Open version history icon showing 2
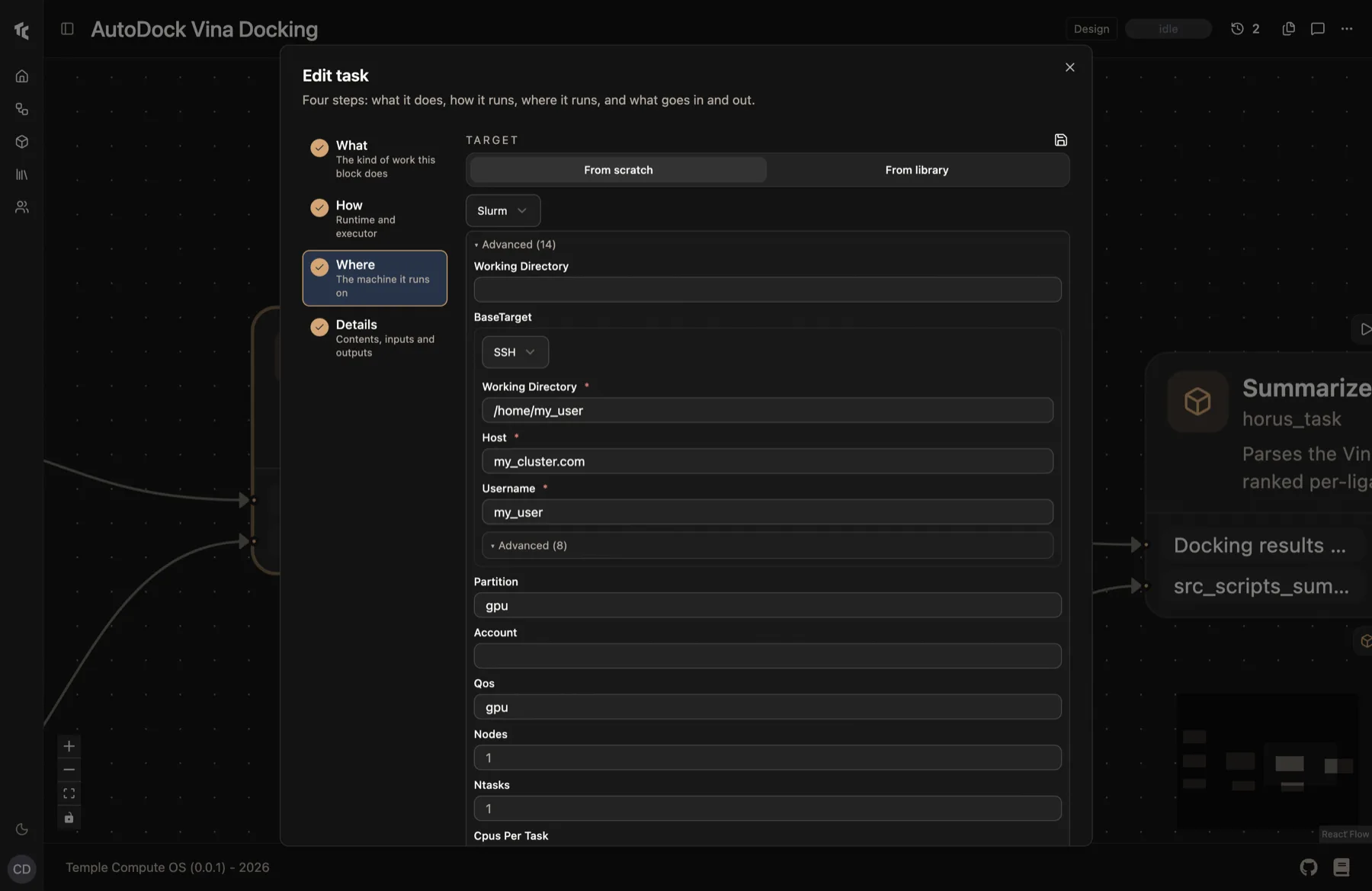1372x891 pixels. [x=1245, y=28]
